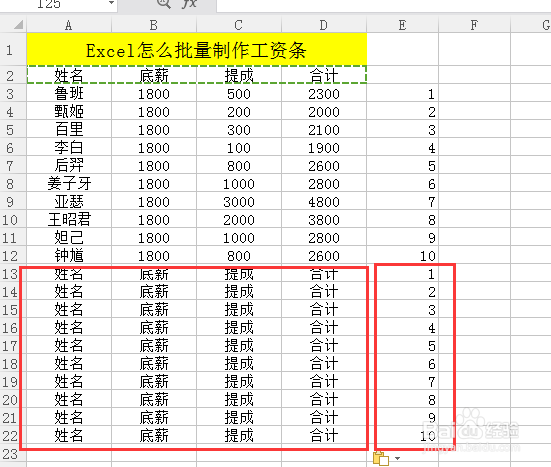Click the name cell '百里'
This screenshot has width=551, height=467.
point(69,129)
